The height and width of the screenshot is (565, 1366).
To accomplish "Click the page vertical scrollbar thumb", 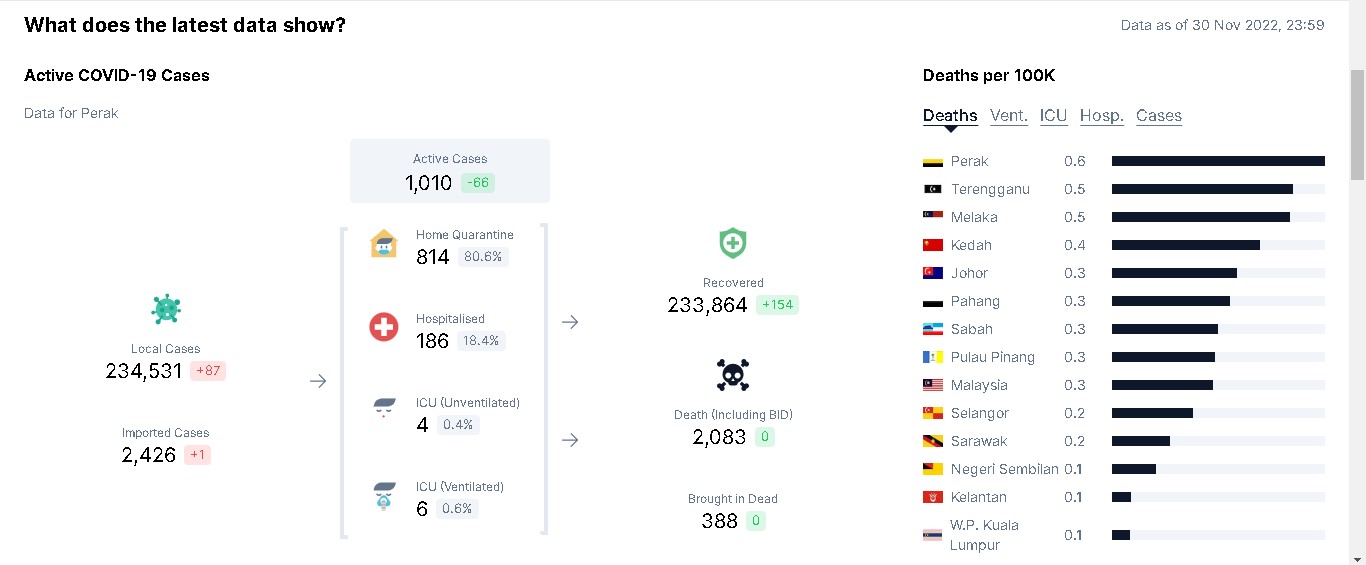I will (1357, 124).
